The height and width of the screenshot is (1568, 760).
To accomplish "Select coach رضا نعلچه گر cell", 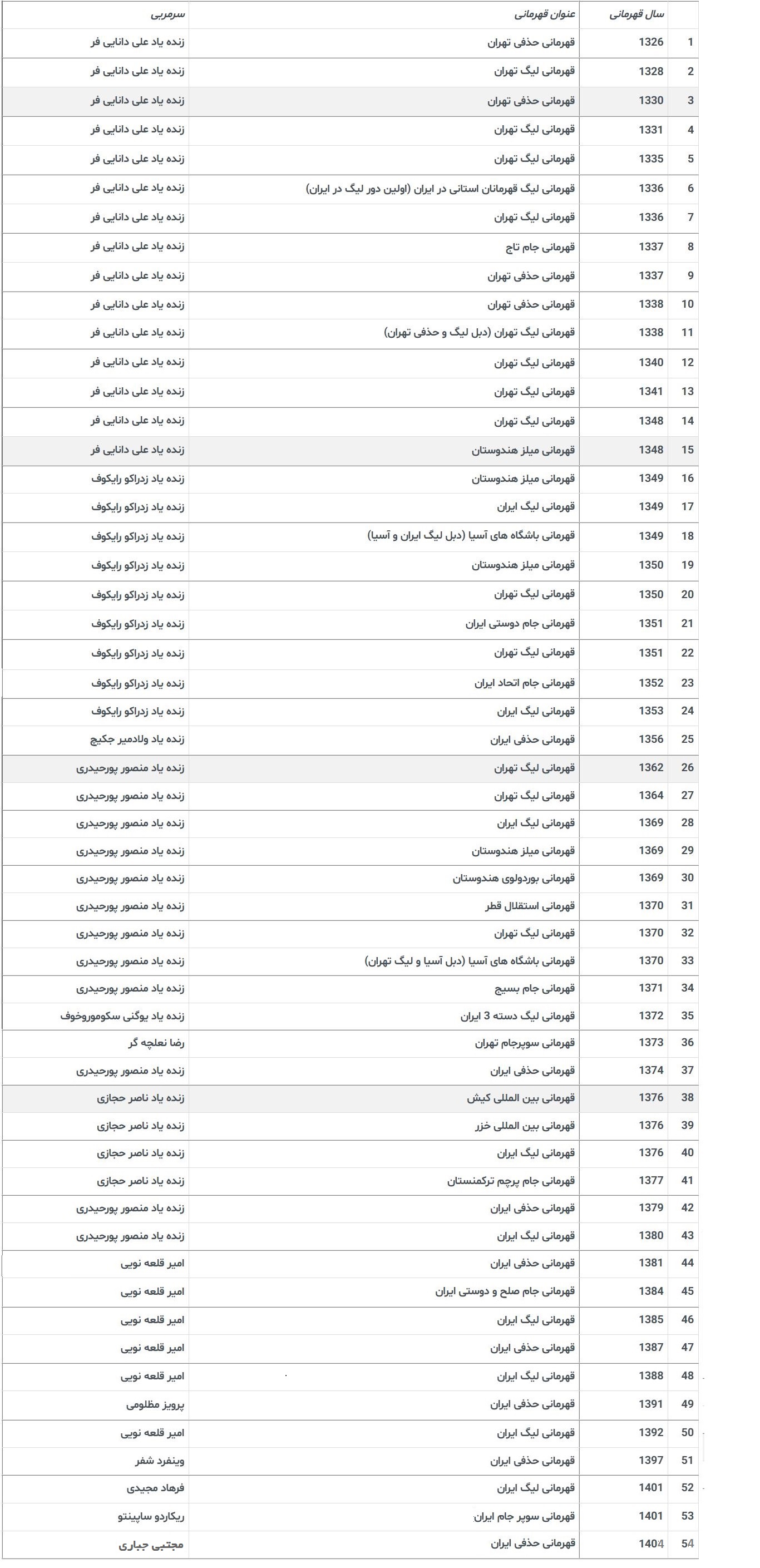I will pos(156,1043).
